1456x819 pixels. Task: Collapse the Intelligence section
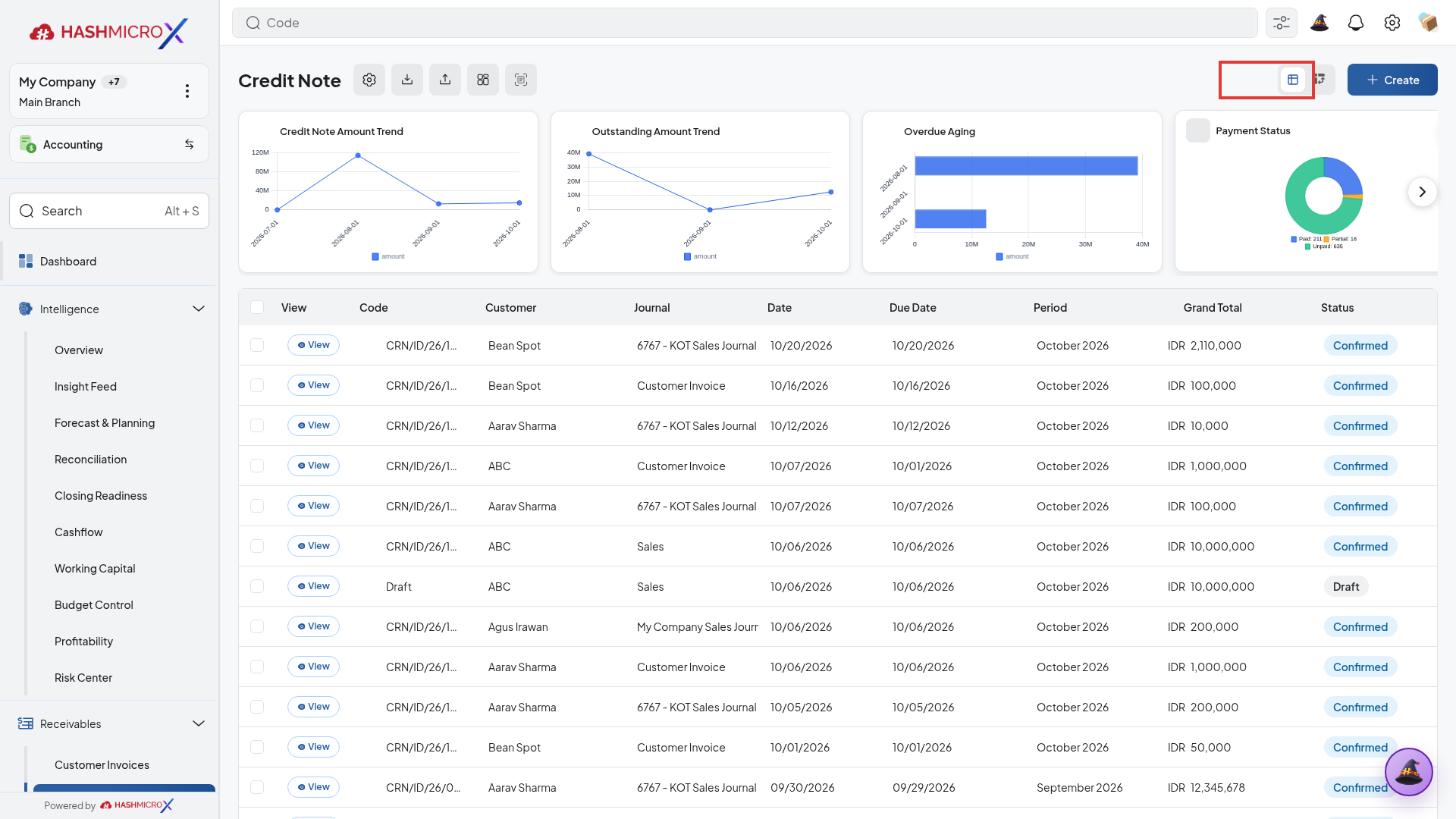(x=199, y=309)
